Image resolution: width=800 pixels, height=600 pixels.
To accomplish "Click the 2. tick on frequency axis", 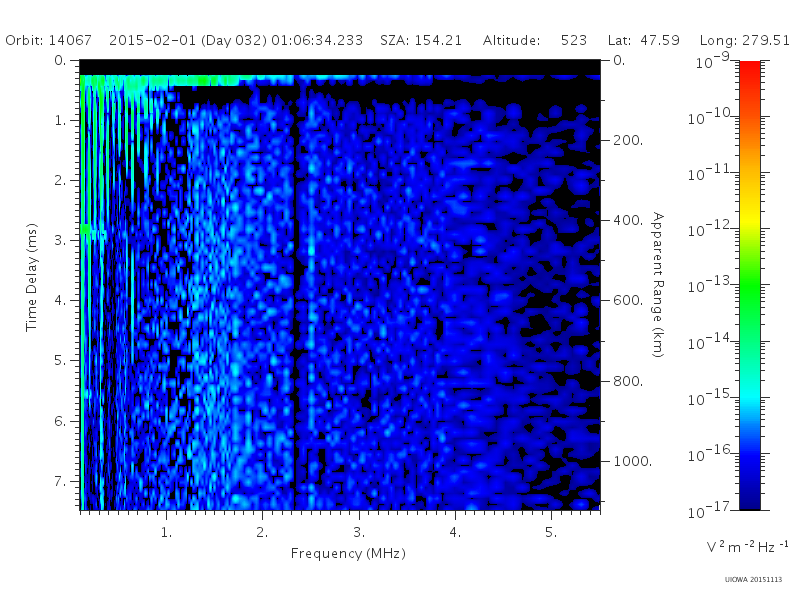I will (262, 533).
